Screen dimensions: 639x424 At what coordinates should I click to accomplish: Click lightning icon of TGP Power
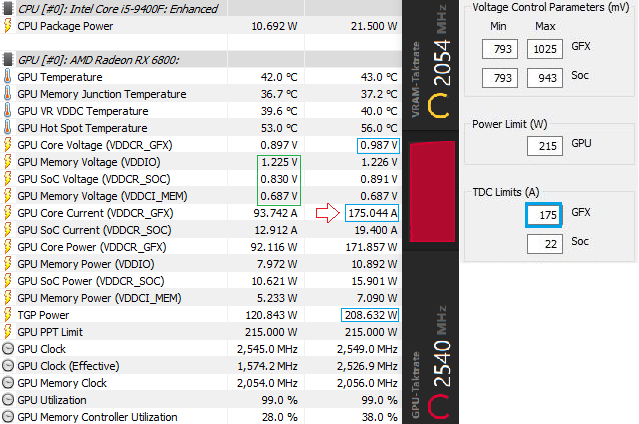pyautogui.click(x=8, y=315)
